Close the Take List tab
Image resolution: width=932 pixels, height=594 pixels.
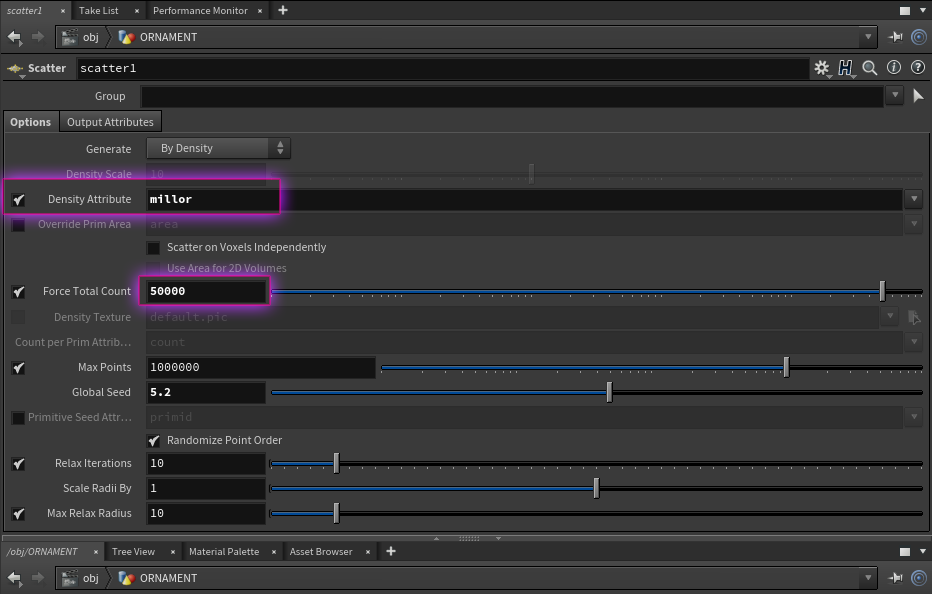tap(137, 11)
